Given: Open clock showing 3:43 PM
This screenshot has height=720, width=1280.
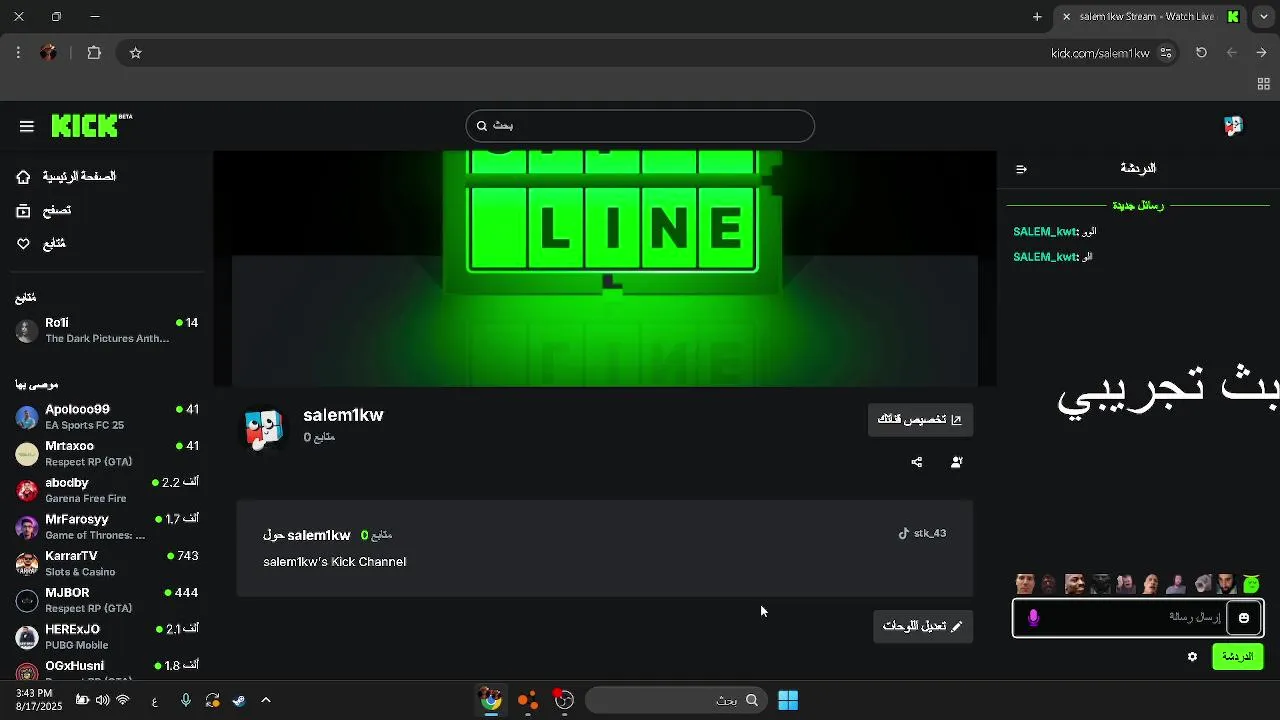Looking at the screenshot, I should 39,699.
